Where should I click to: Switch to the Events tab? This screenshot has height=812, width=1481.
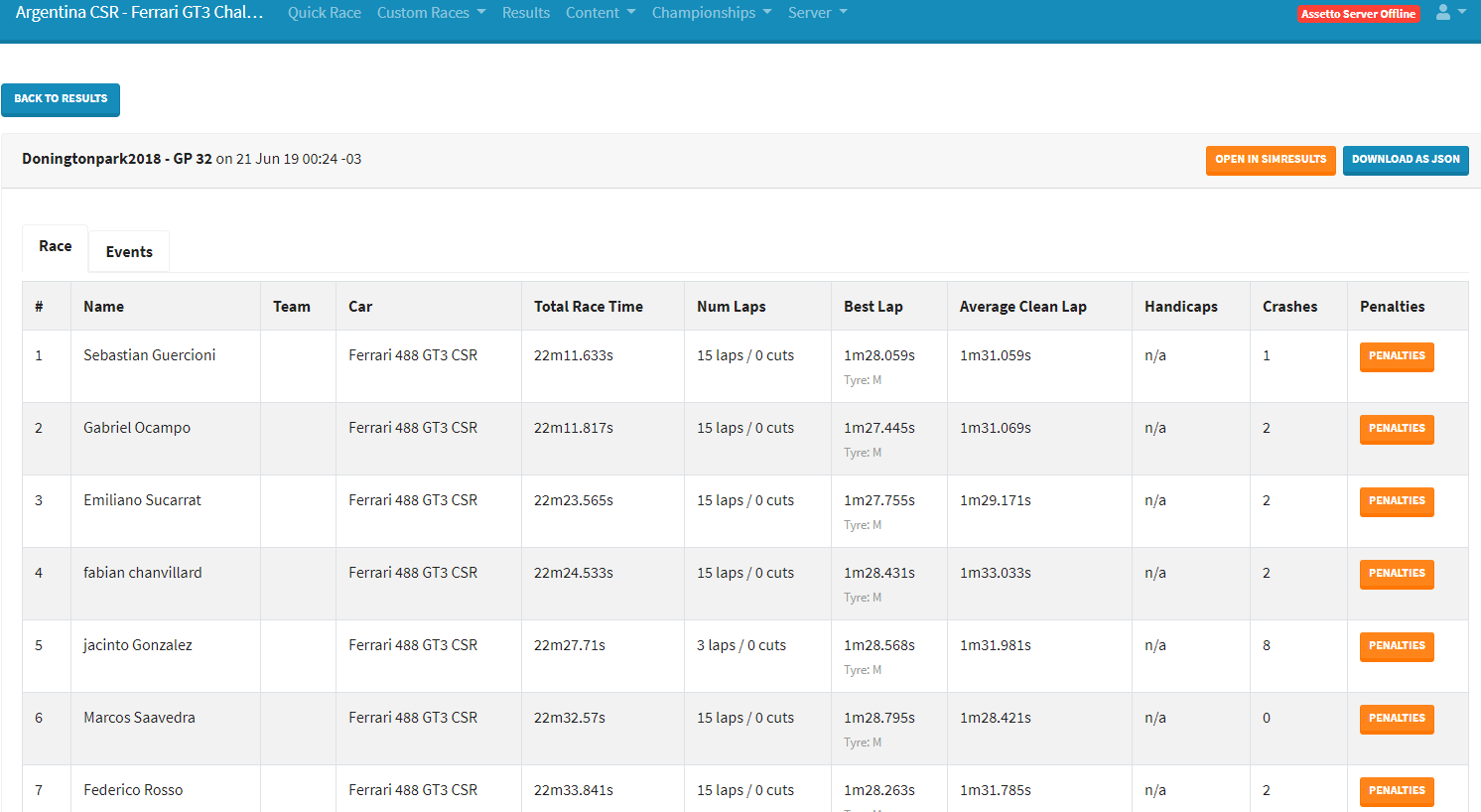(129, 252)
